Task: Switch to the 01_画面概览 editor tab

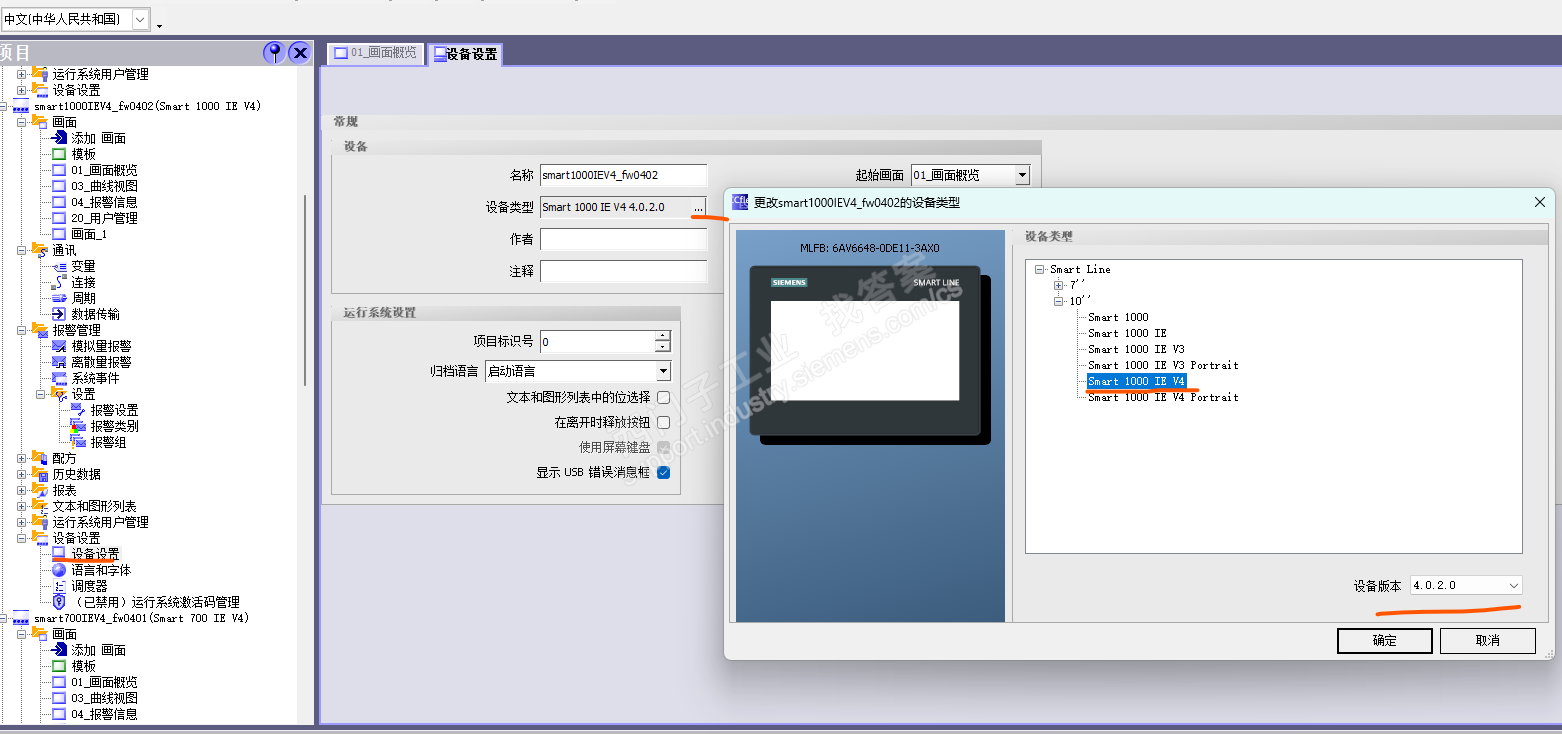Action: tap(375, 54)
